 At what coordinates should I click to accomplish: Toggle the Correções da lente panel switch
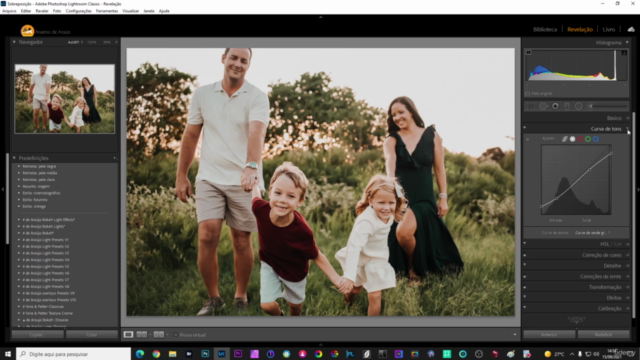[x=525, y=276]
